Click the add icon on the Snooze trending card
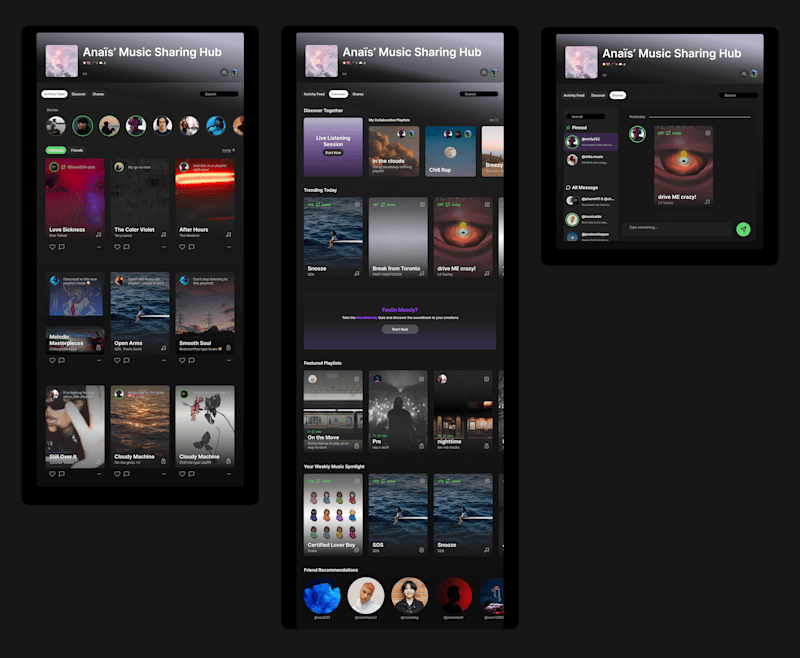 pyautogui.click(x=358, y=204)
